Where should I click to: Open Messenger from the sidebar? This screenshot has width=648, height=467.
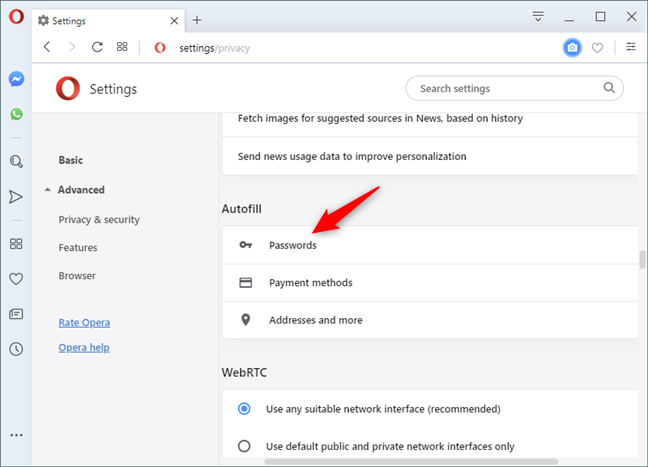(16, 79)
